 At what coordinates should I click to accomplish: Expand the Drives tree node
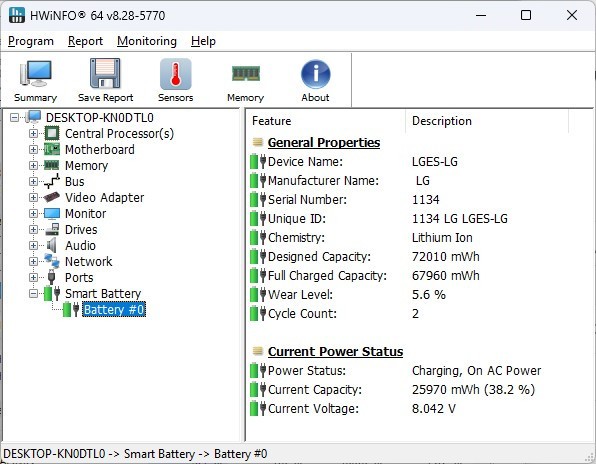tap(33, 229)
